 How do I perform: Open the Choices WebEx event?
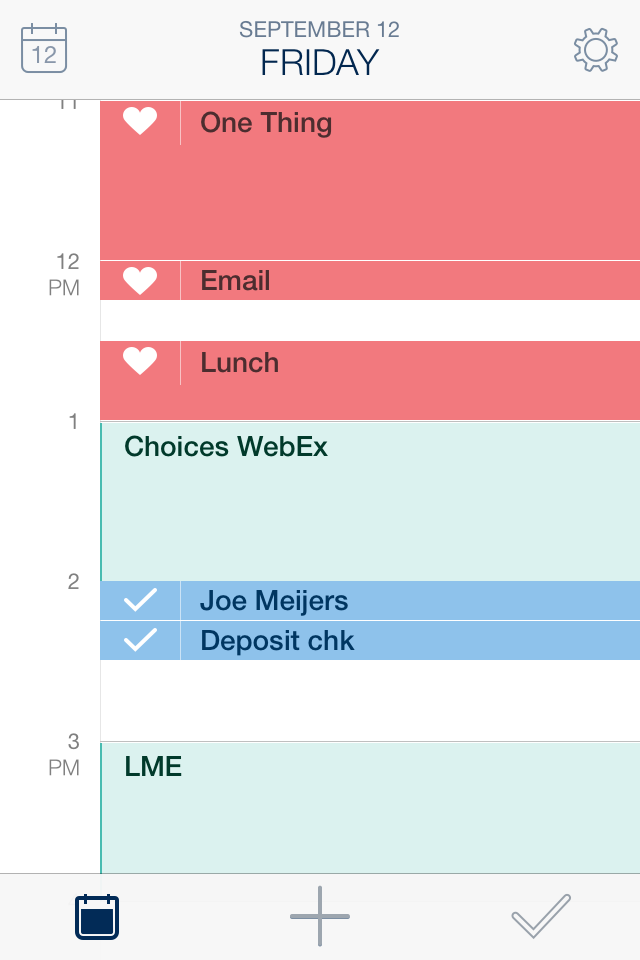coord(370,500)
